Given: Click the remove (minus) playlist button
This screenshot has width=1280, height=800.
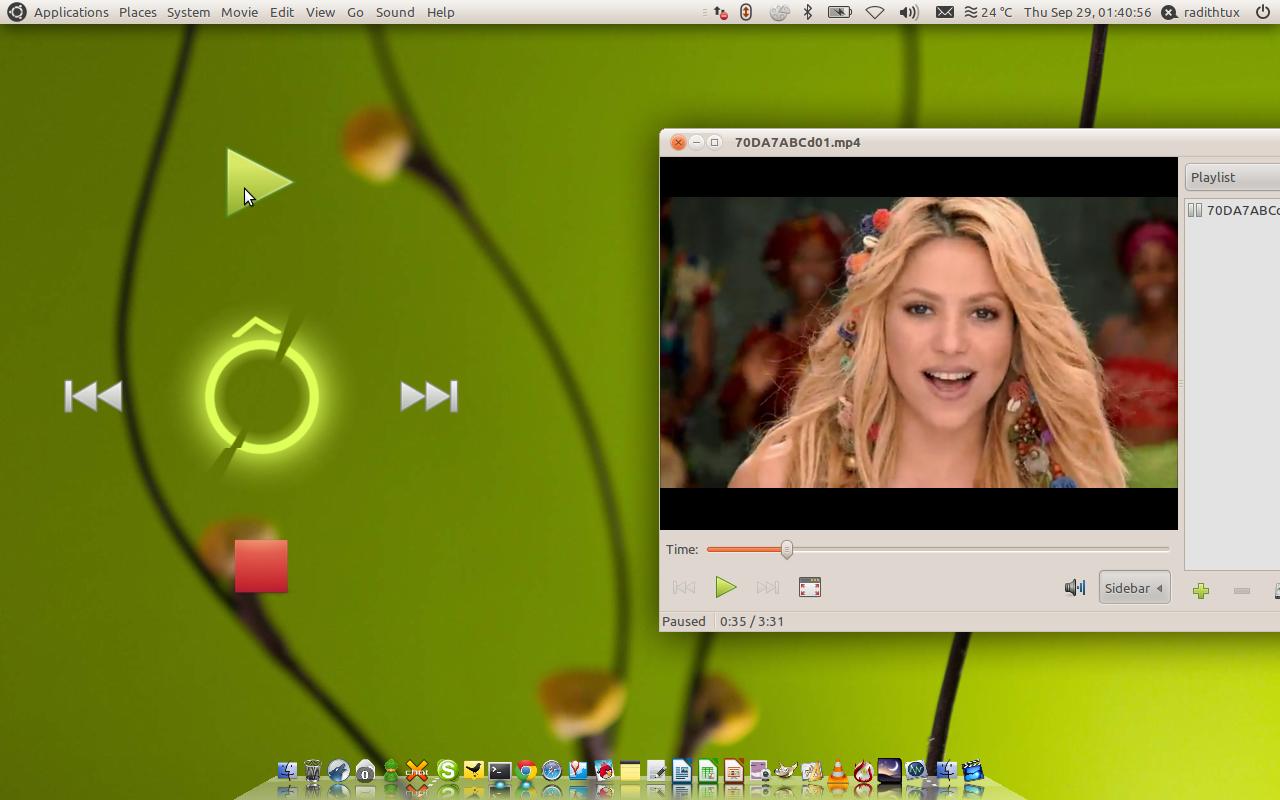Looking at the screenshot, I should [x=1242, y=591].
